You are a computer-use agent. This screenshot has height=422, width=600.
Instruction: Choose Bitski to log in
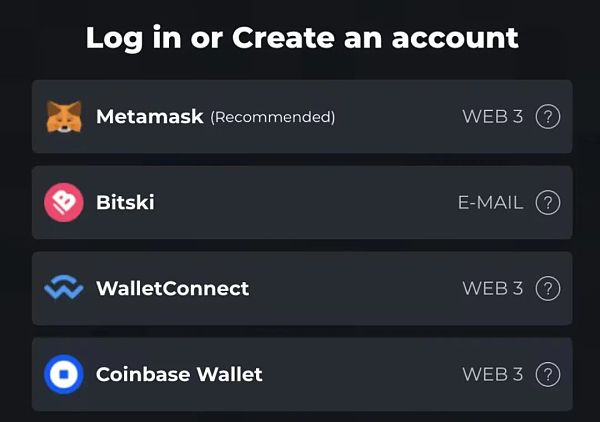pos(125,203)
